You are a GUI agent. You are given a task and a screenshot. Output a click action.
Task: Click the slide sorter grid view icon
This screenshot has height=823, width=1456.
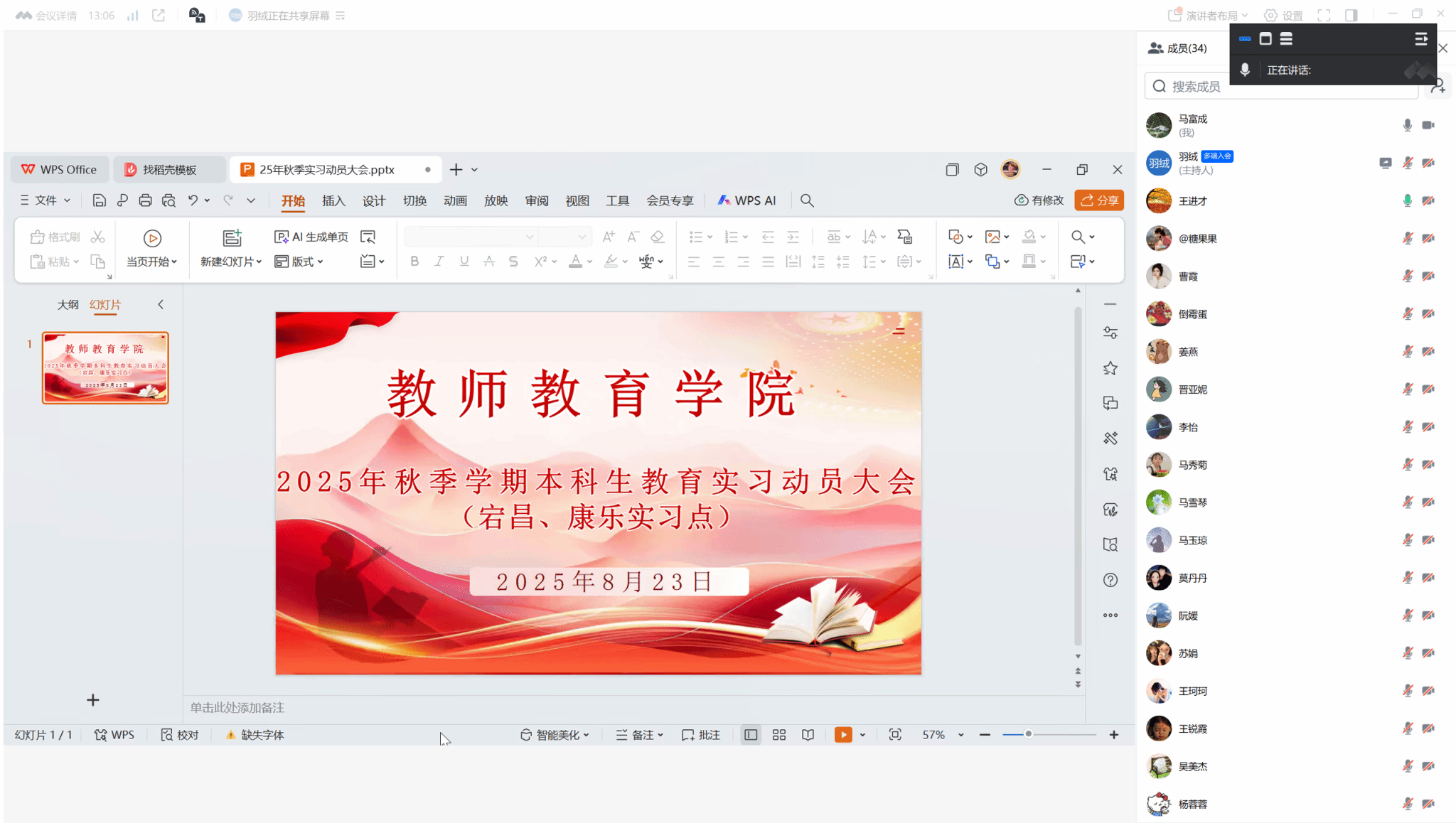point(779,735)
